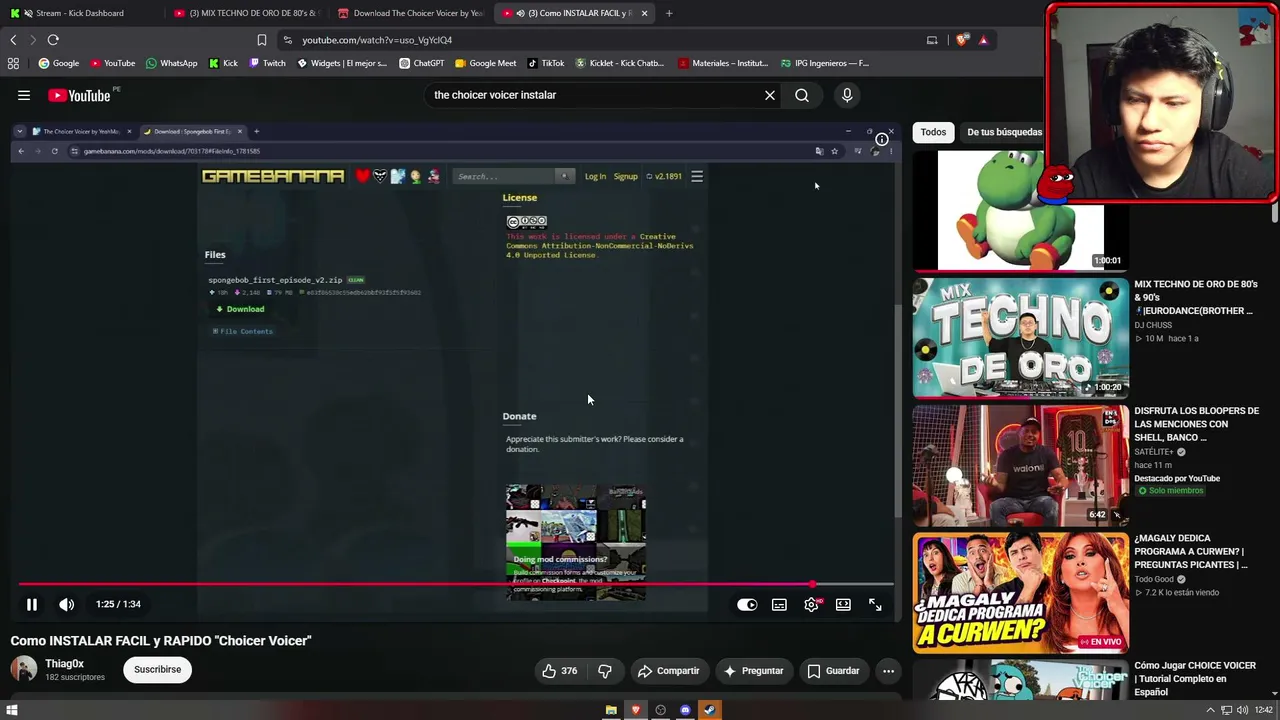Open the Thiag0x channel name link
1280x720 pixels.
click(x=64, y=664)
